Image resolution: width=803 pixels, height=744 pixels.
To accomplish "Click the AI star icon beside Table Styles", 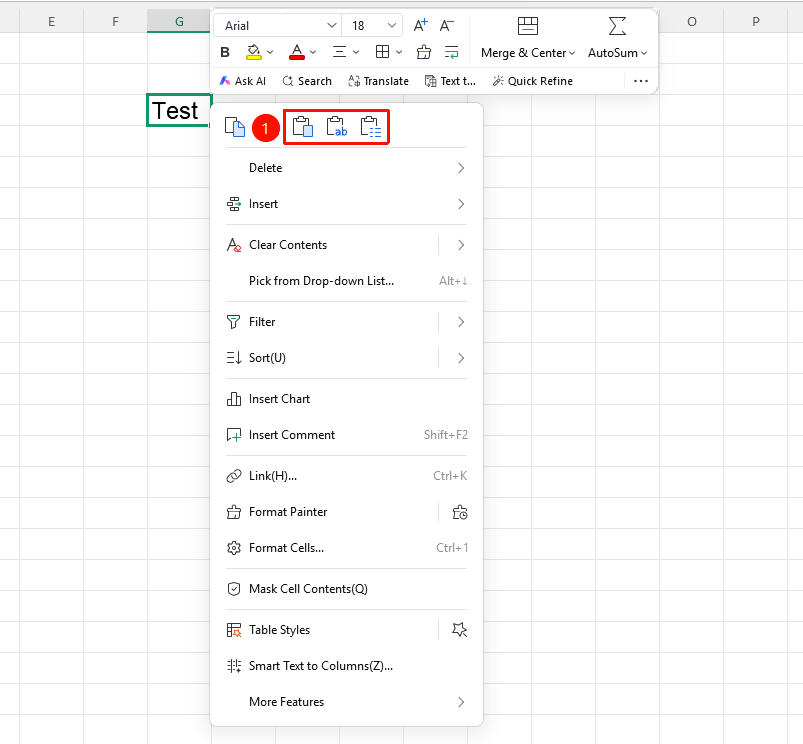I will [x=459, y=630].
